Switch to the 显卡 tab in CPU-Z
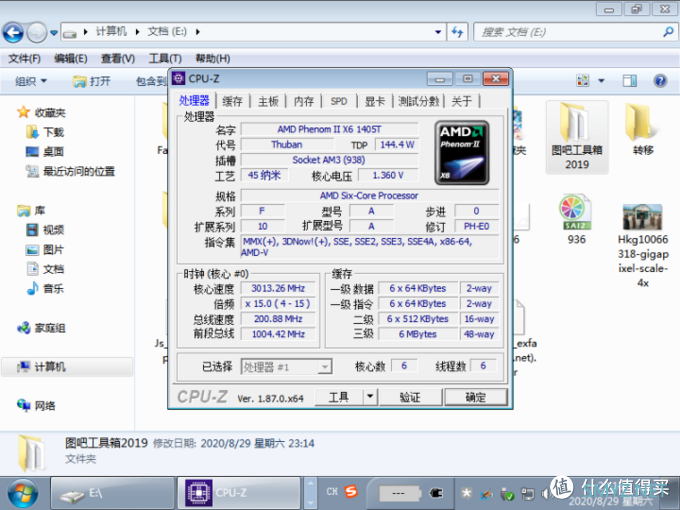680x510 pixels. 375,101
